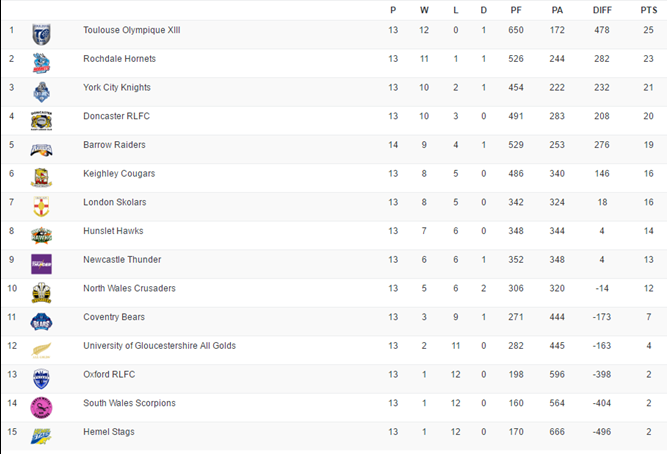Image resolution: width=667 pixels, height=456 pixels.
Task: Click the W column header
Action: [x=424, y=10]
